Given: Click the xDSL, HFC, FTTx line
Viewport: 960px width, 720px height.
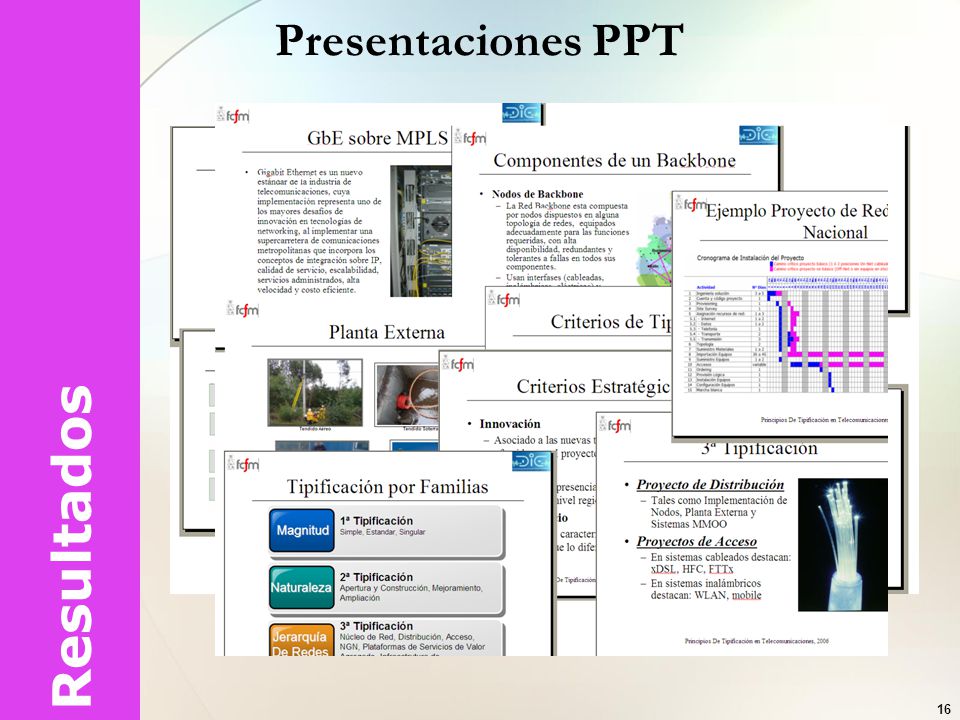Looking at the screenshot, I should (x=692, y=569).
